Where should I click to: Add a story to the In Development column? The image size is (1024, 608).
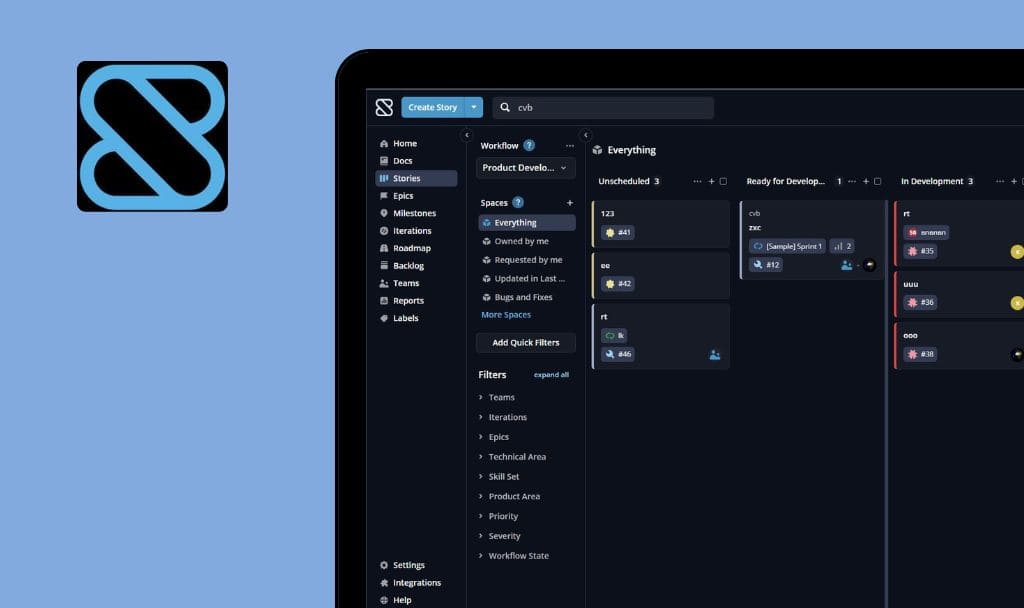coord(1014,181)
